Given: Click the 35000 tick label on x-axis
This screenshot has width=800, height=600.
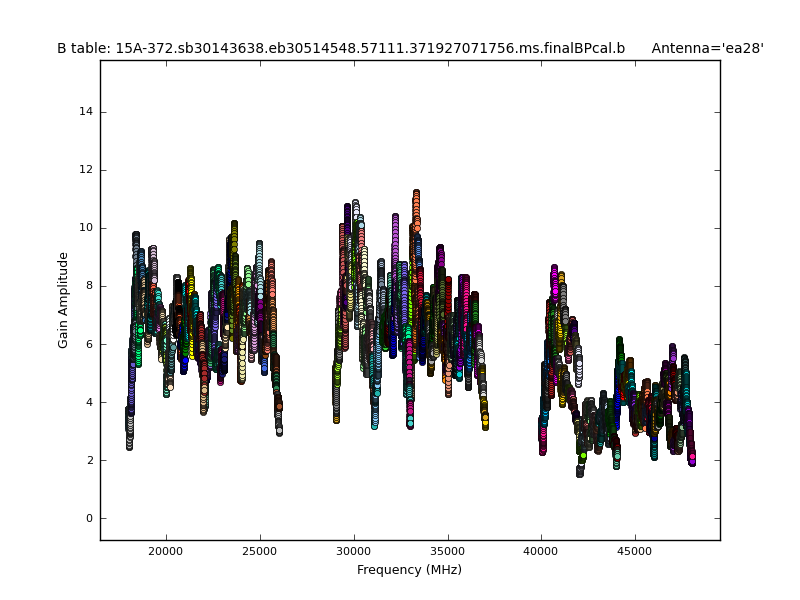Looking at the screenshot, I should [x=448, y=550].
